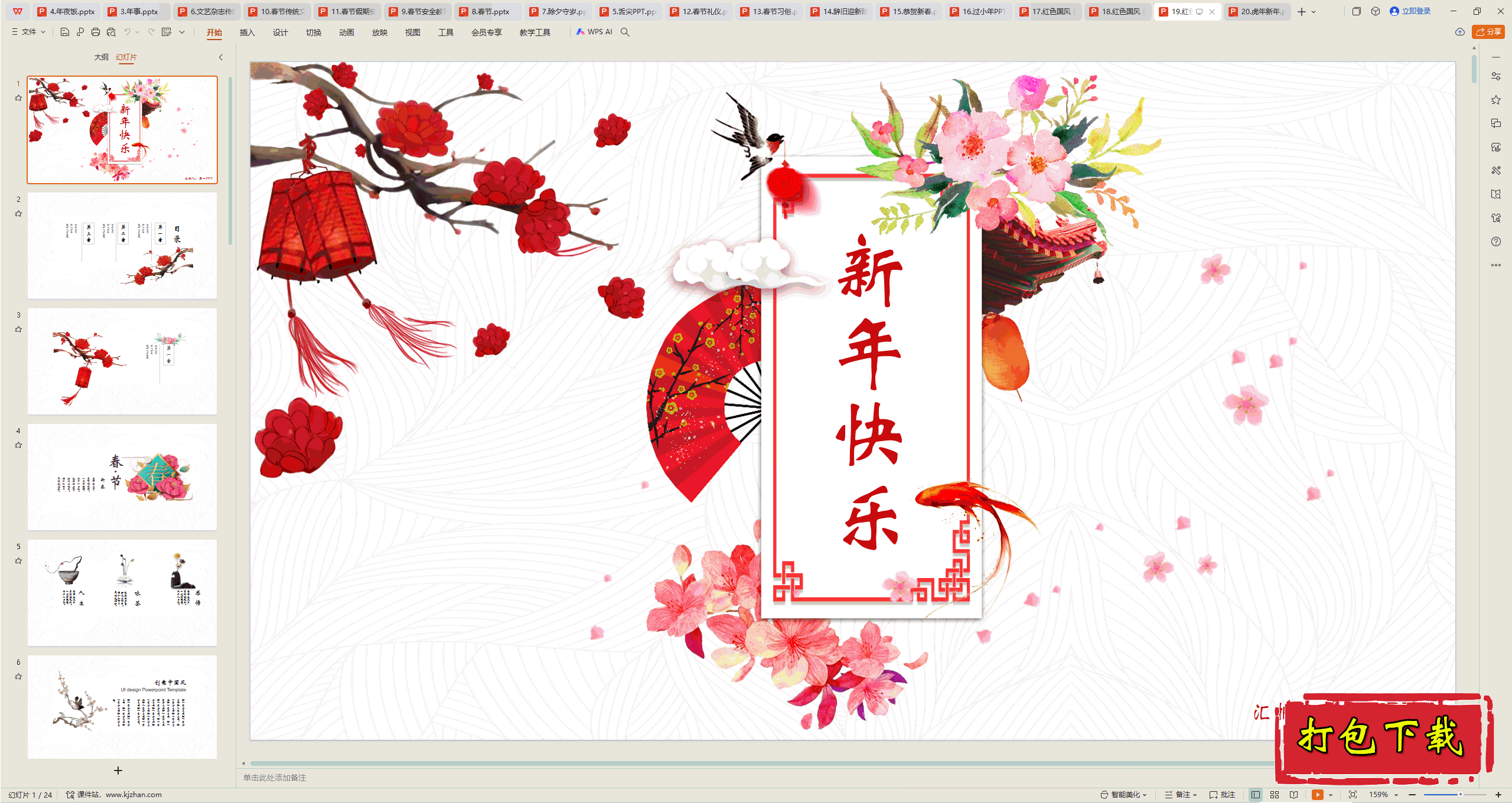Click the 立即登录 login link
Screen dimensions: 1512x803
(x=1410, y=11)
